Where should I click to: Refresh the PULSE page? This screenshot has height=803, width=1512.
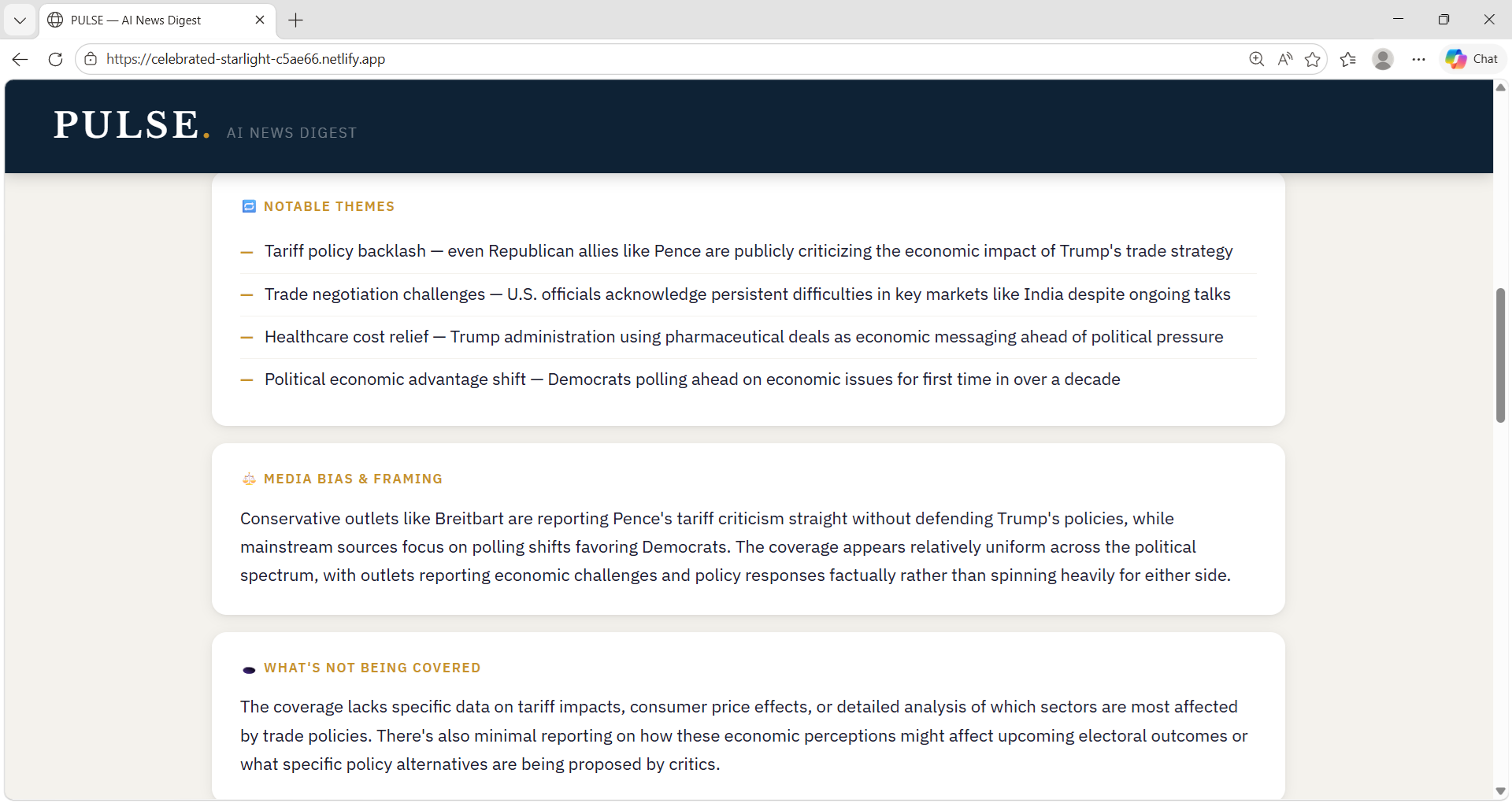(54, 59)
